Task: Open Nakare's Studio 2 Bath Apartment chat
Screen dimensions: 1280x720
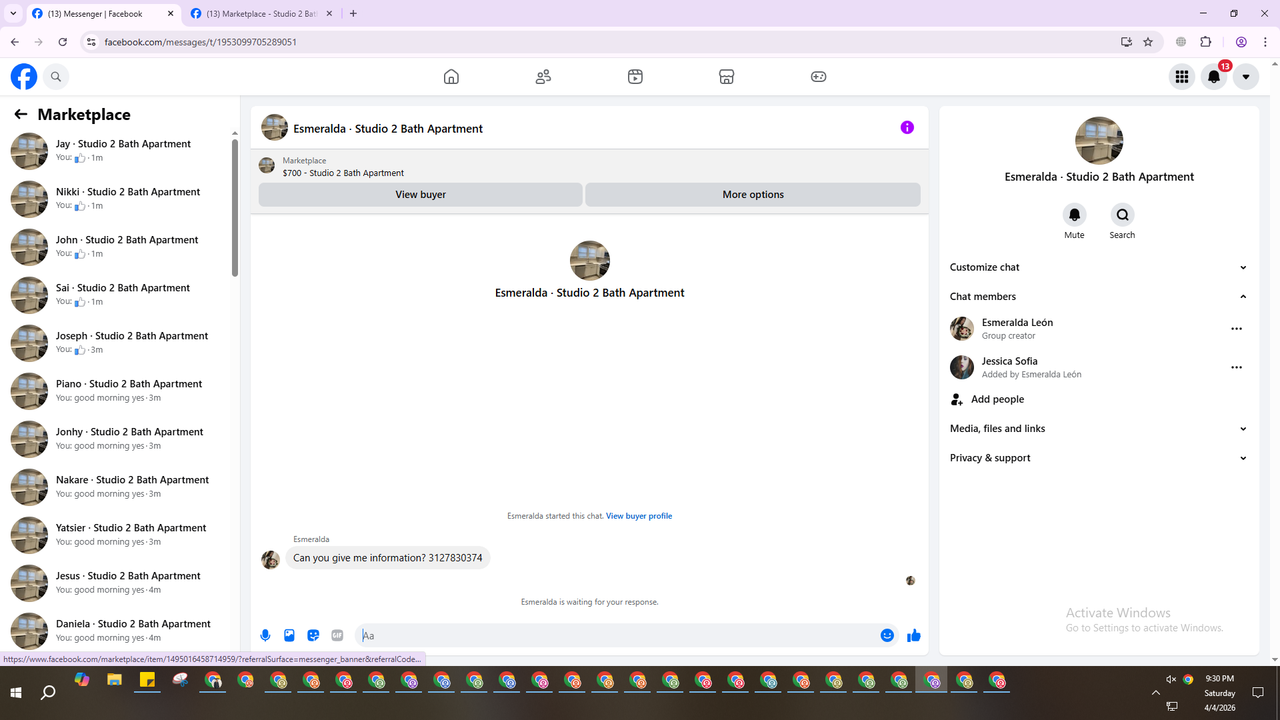Action: coord(119,487)
